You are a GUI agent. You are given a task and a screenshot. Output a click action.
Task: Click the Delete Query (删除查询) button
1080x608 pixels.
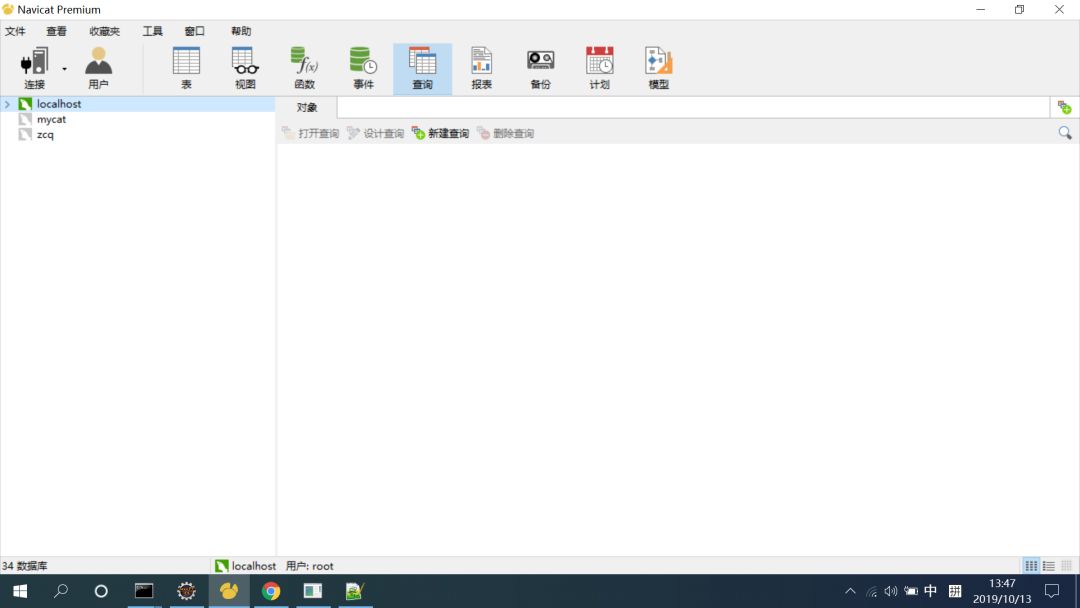coord(506,133)
